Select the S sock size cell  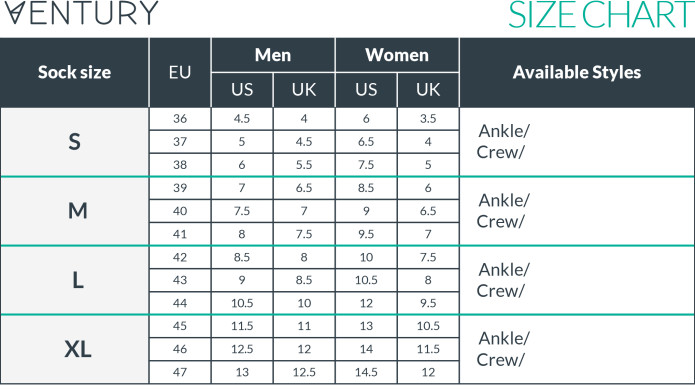click(74, 142)
